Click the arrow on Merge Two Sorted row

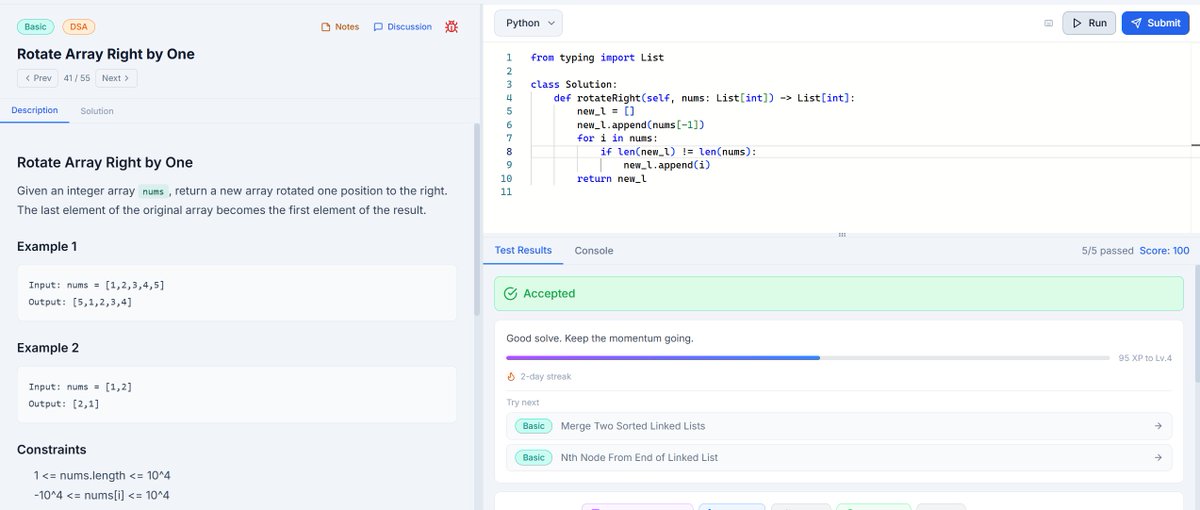(1158, 426)
